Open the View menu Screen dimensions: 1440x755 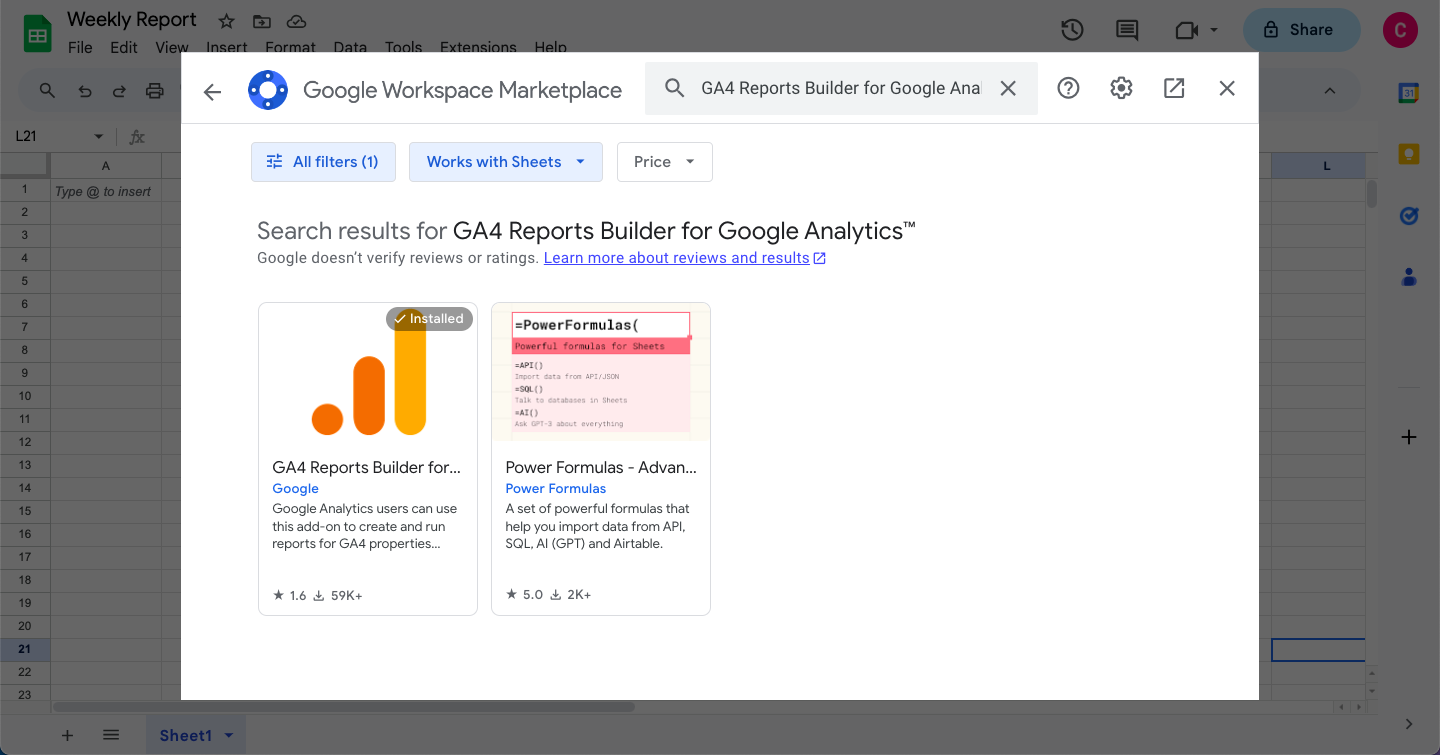[x=172, y=47]
